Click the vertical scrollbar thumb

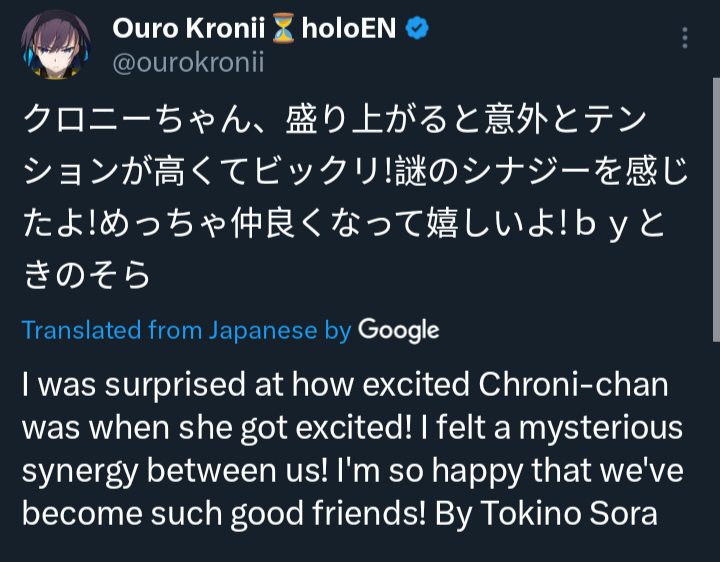tap(716, 210)
